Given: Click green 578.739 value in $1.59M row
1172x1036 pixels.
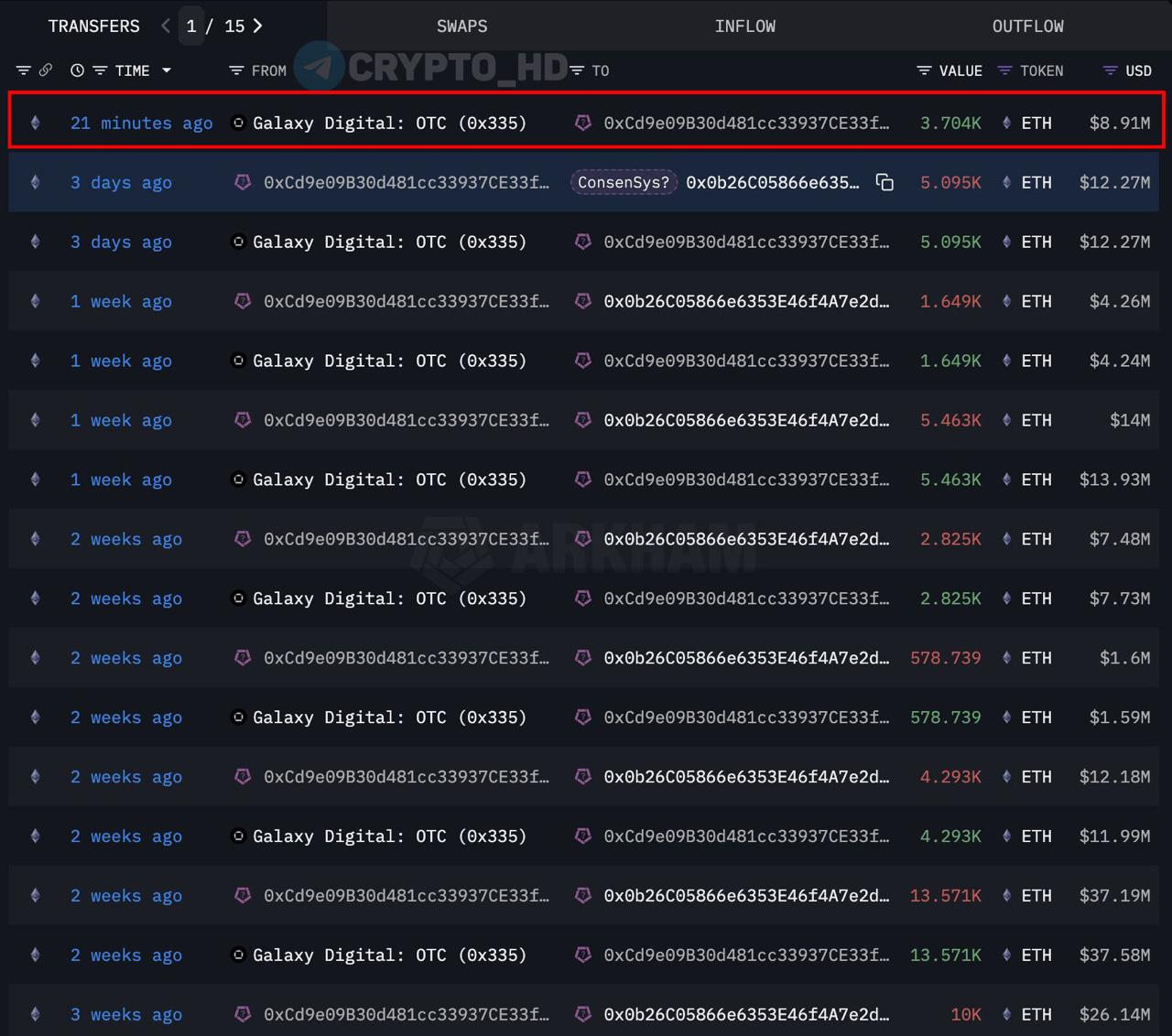Looking at the screenshot, I should [x=945, y=718].
